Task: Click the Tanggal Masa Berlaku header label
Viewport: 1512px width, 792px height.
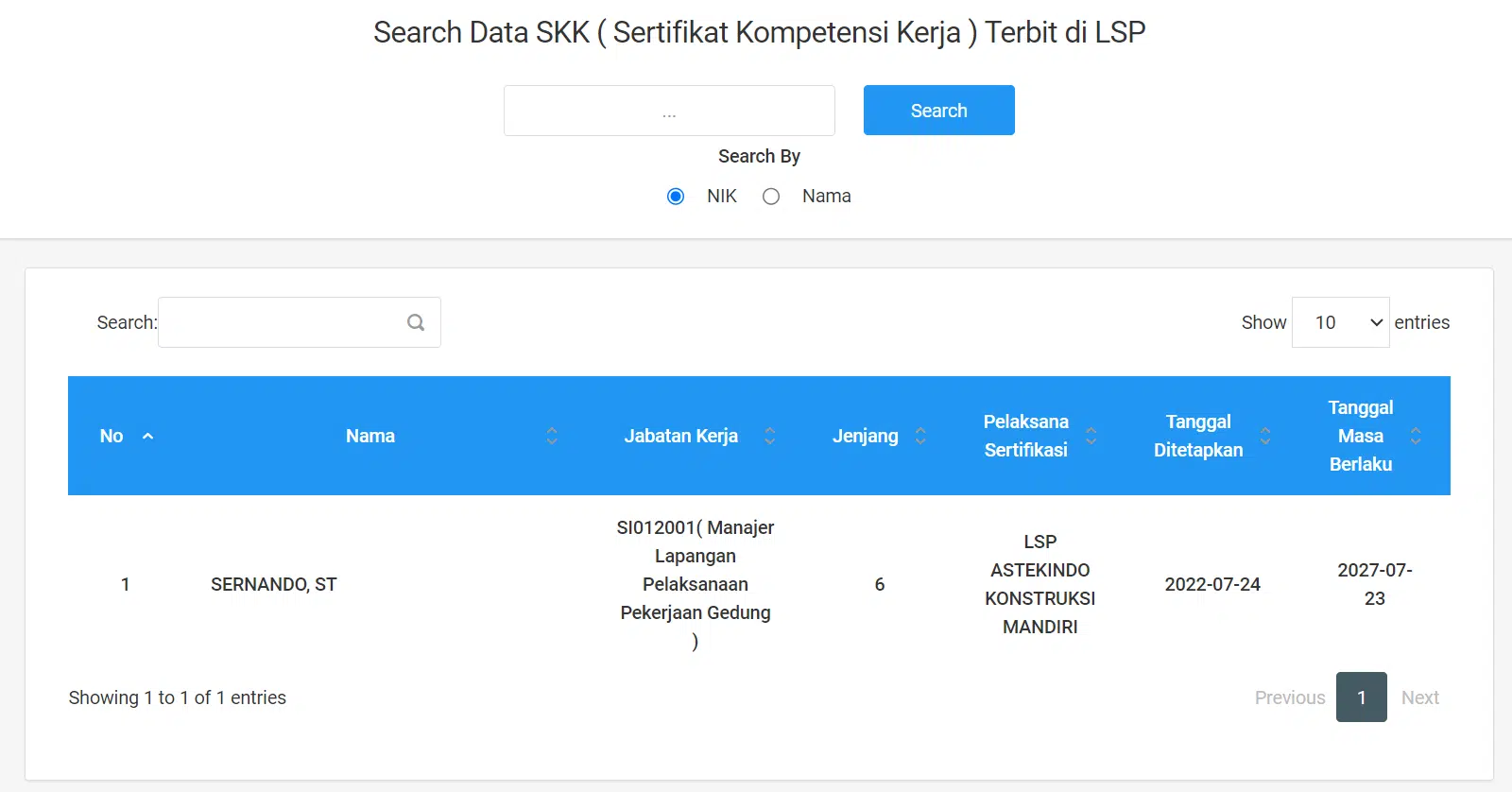Action: (x=1361, y=436)
